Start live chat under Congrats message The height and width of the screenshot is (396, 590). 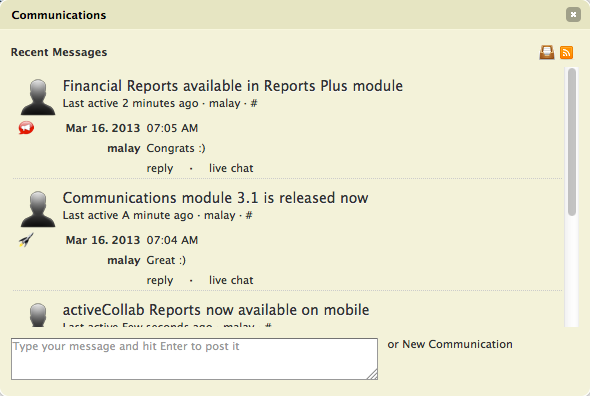coord(231,168)
